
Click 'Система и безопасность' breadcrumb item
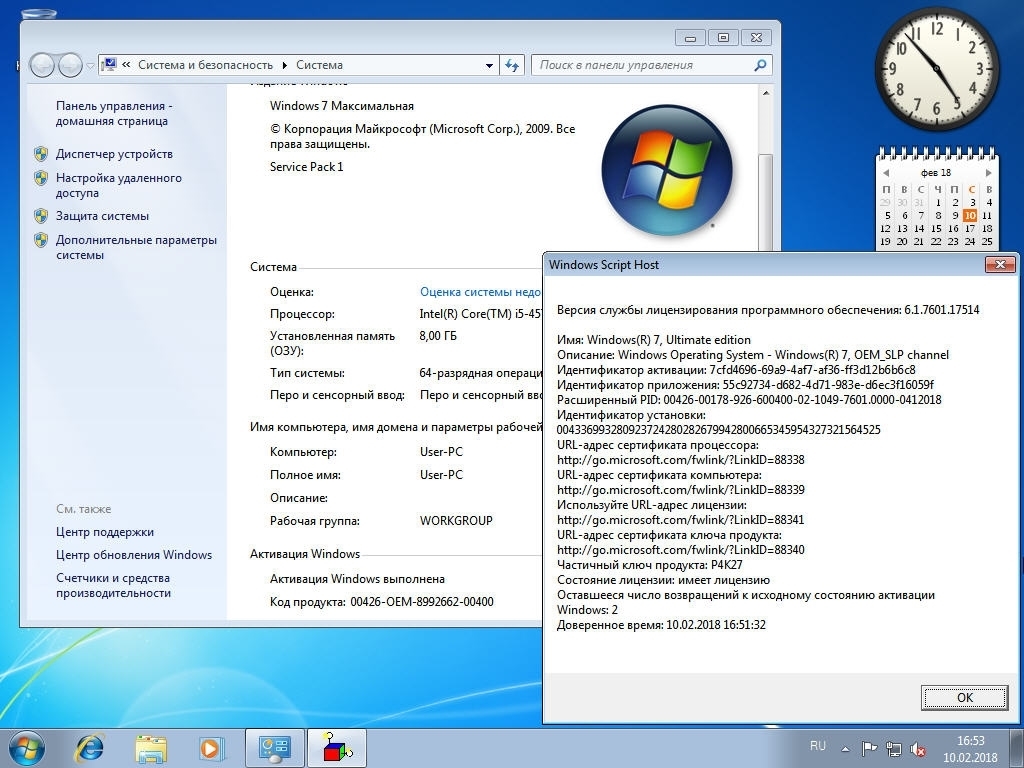pos(205,65)
